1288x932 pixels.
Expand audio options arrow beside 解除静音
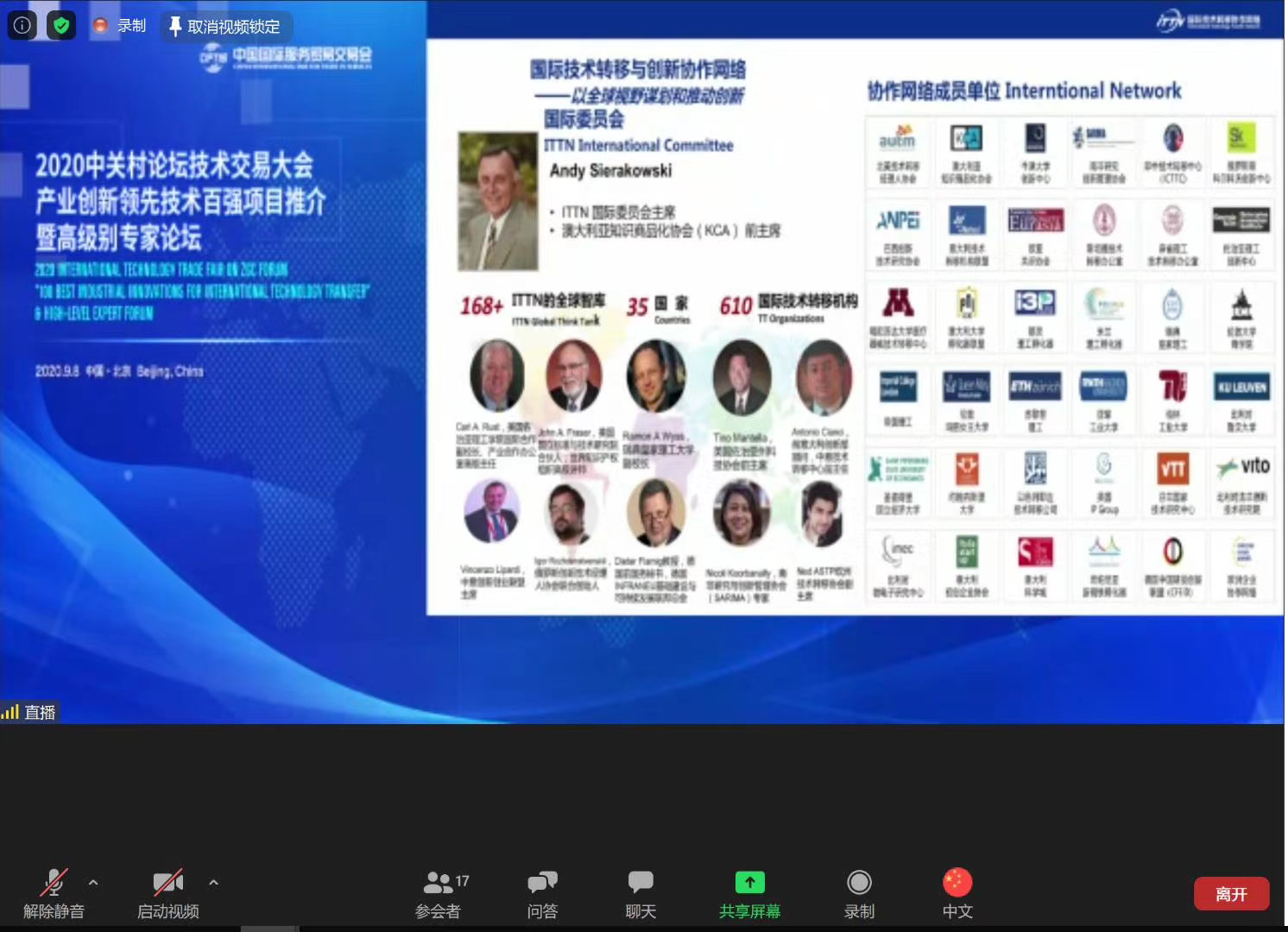(93, 882)
